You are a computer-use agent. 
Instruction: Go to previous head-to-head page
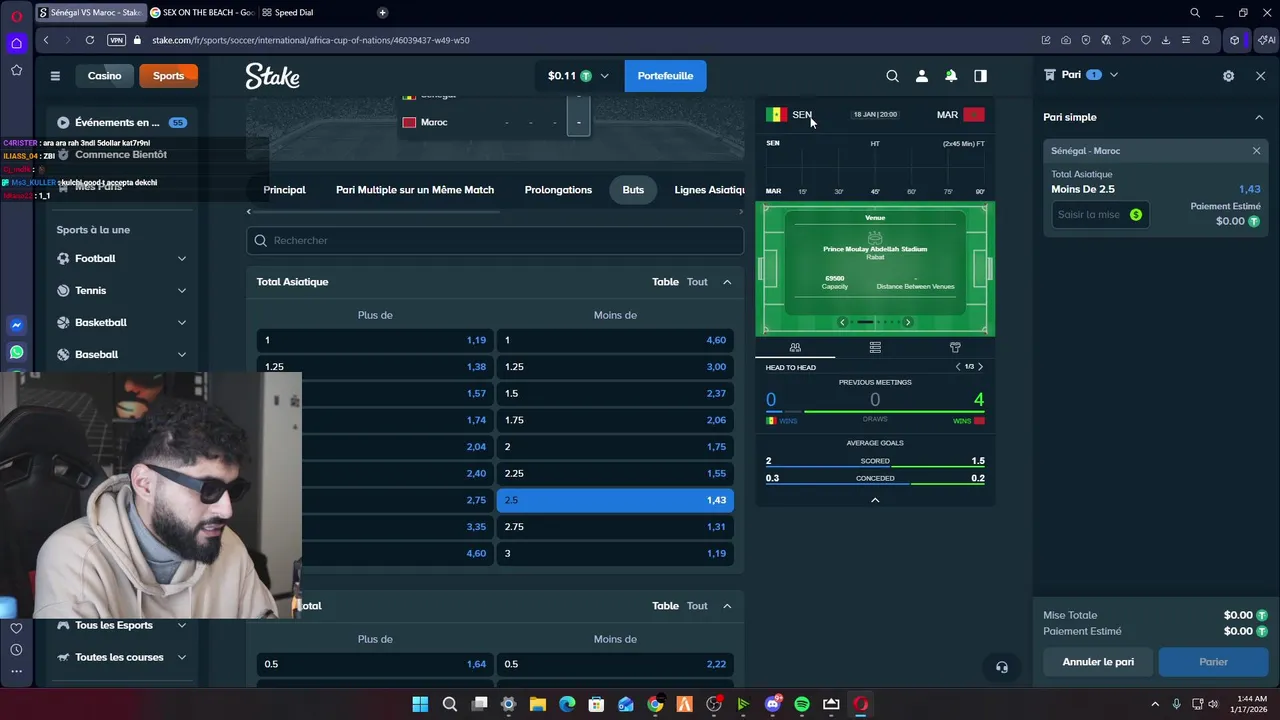[x=958, y=367]
